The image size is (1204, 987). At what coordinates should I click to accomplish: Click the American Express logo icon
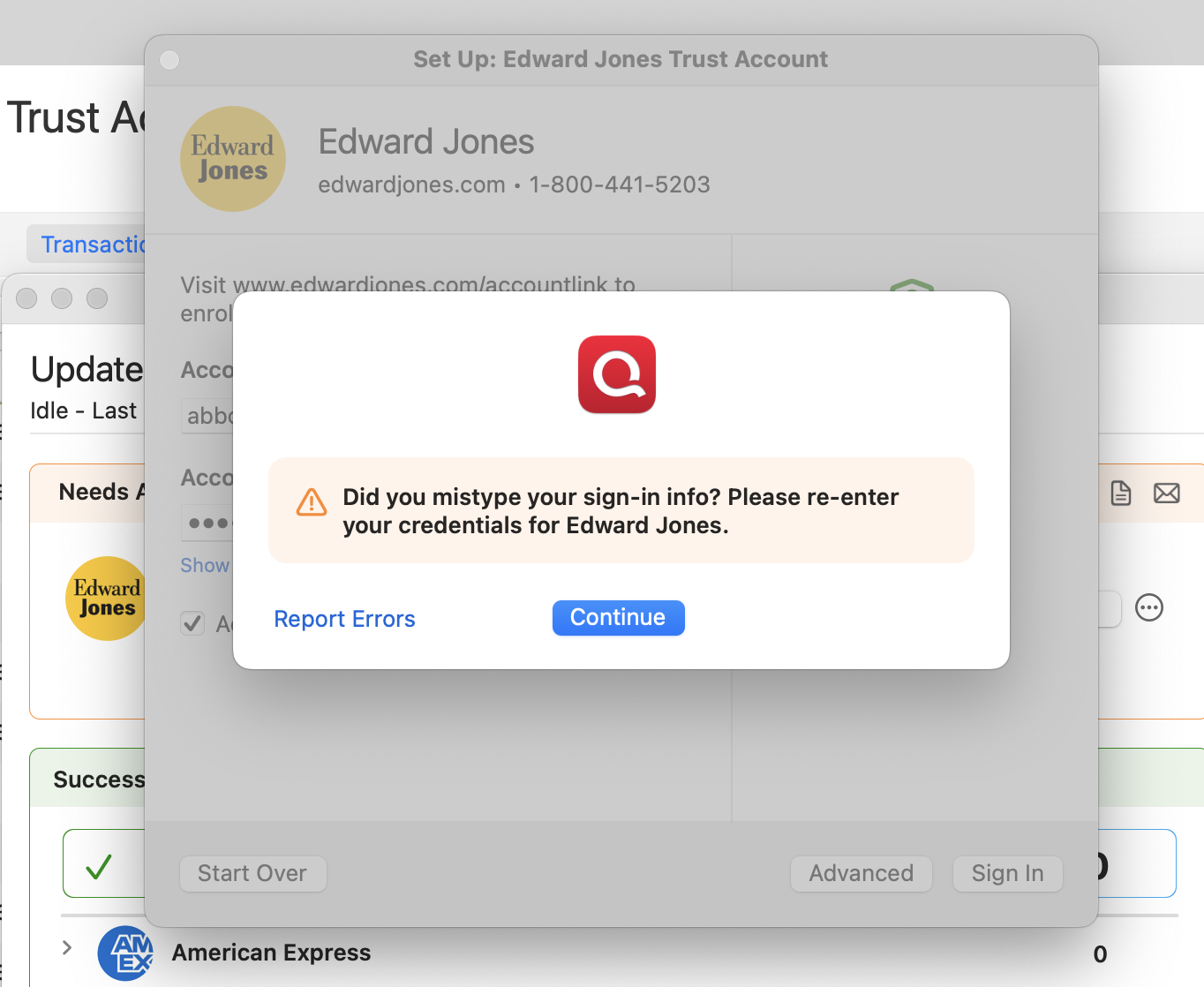(x=125, y=953)
